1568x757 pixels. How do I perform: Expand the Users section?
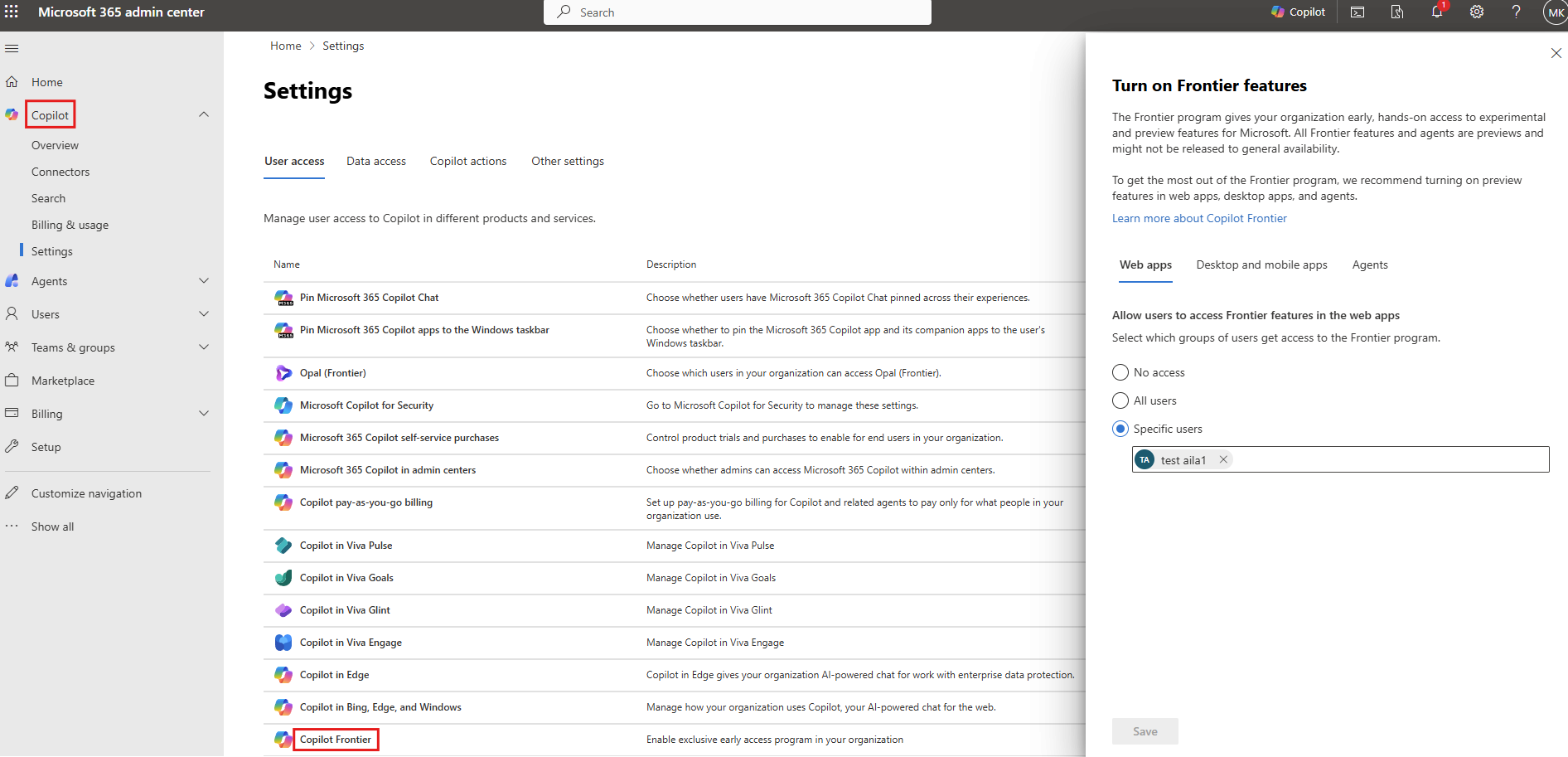click(x=204, y=313)
